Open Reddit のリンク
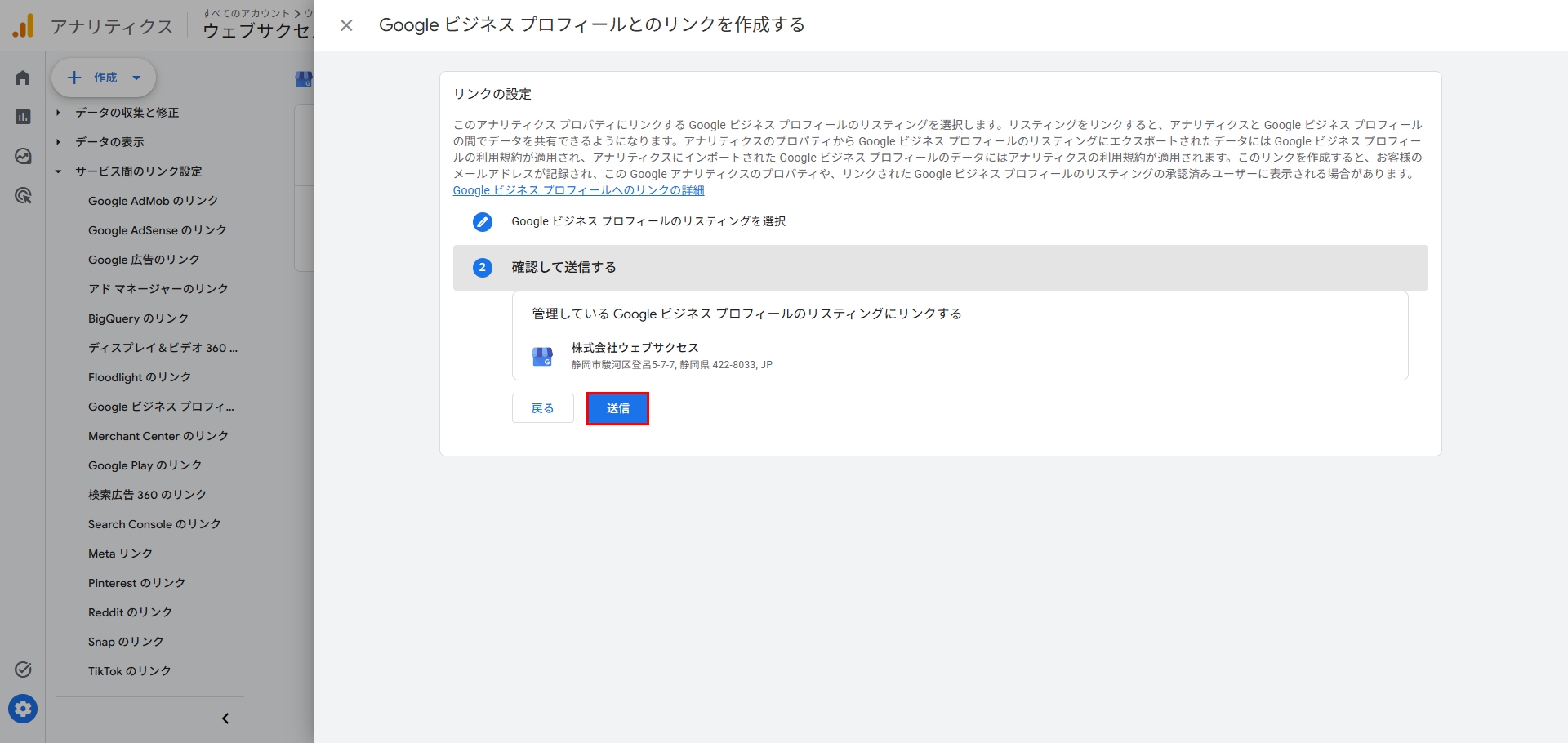 pos(130,612)
